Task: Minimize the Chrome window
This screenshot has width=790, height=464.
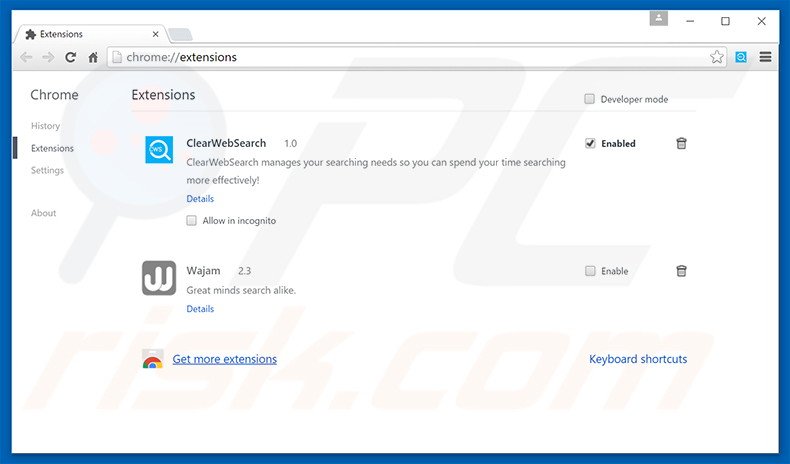Action: coord(690,21)
